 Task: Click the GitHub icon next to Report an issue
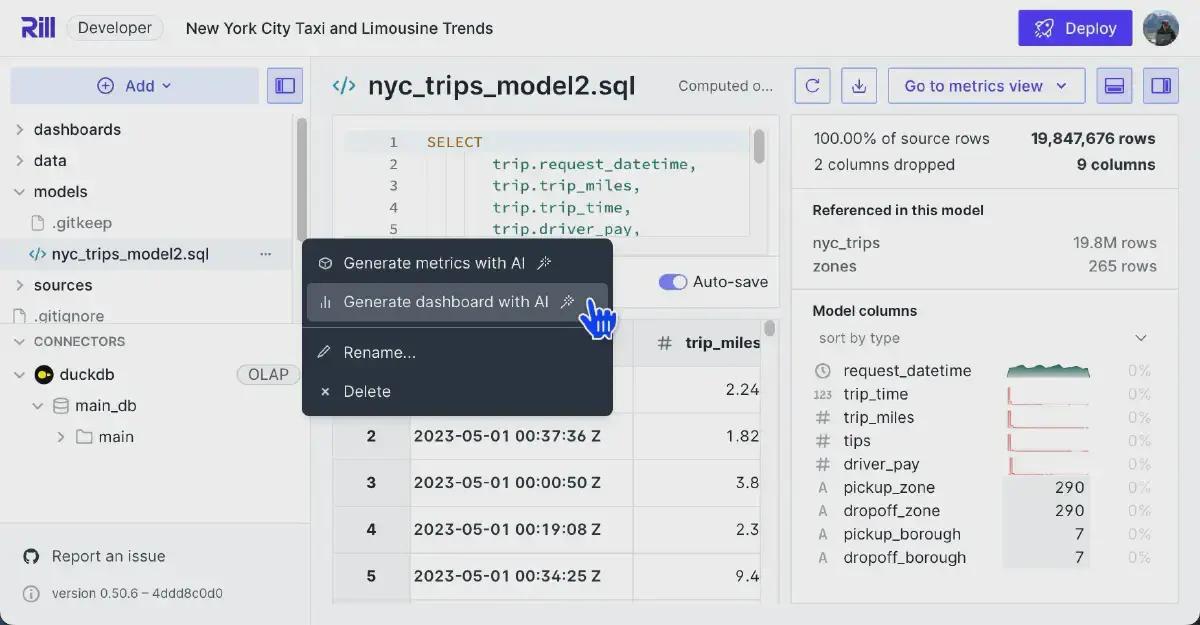pyautogui.click(x=31, y=557)
